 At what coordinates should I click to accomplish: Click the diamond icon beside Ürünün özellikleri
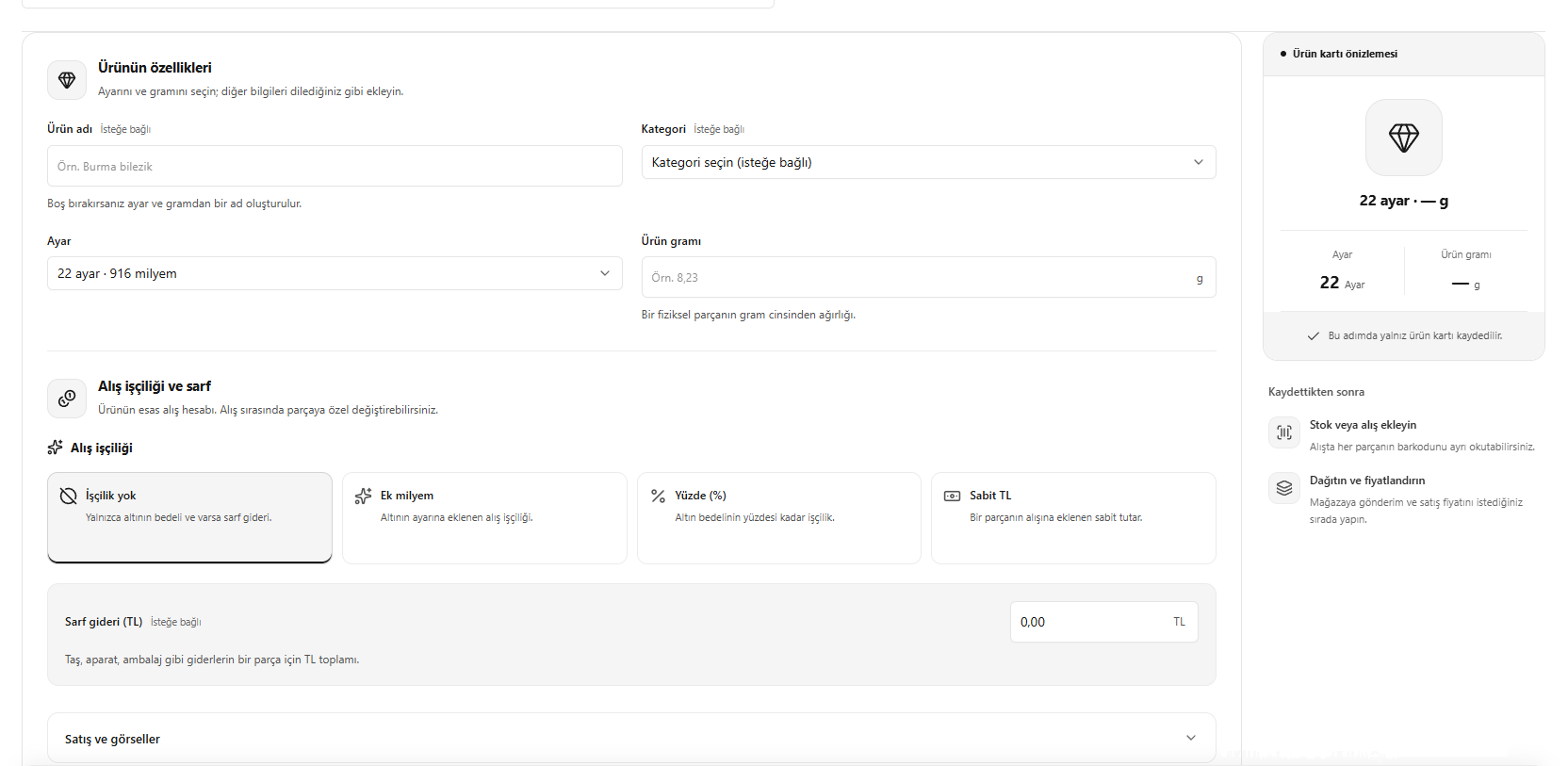click(x=67, y=80)
